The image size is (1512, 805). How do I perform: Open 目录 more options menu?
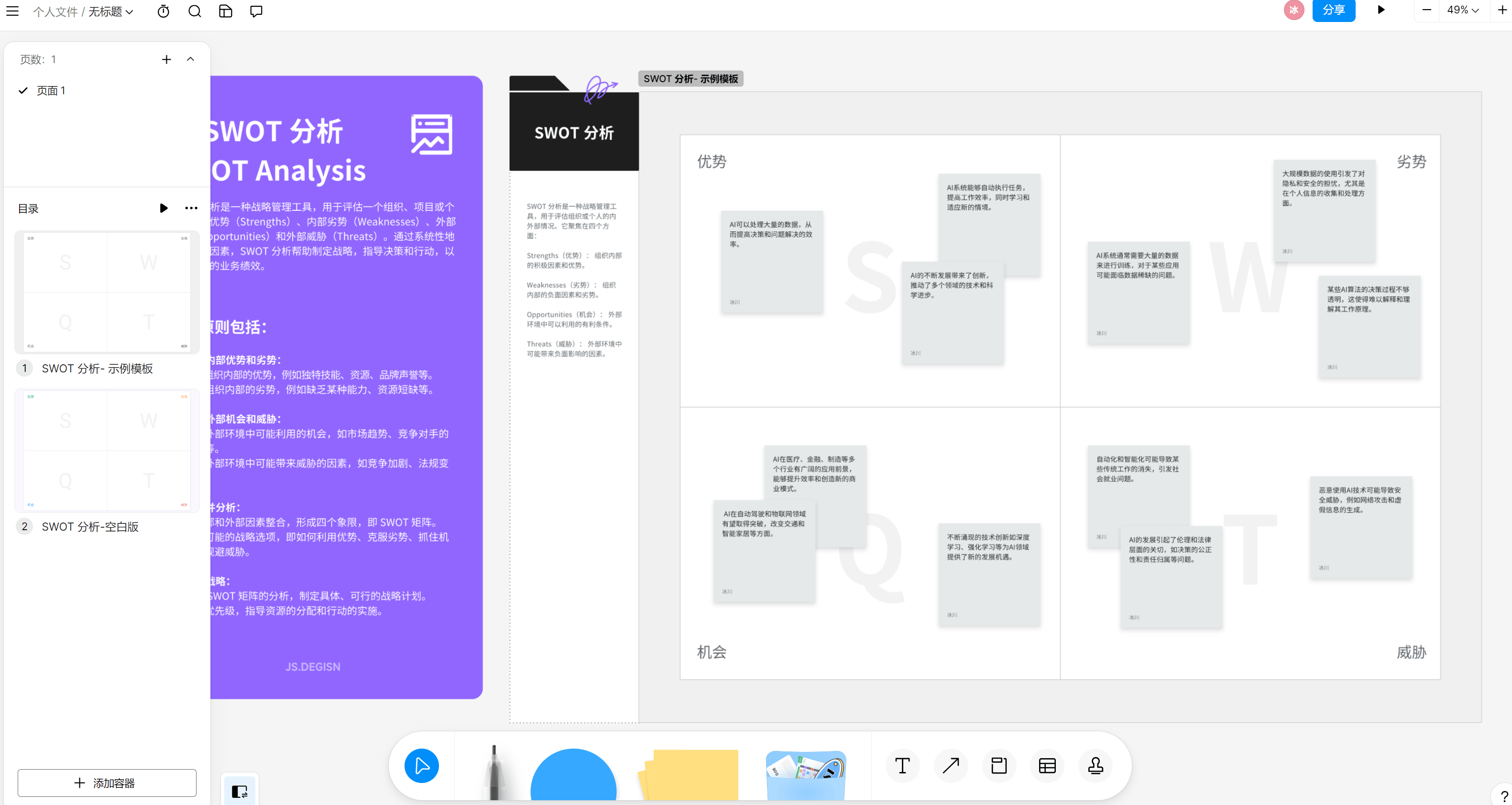point(191,208)
